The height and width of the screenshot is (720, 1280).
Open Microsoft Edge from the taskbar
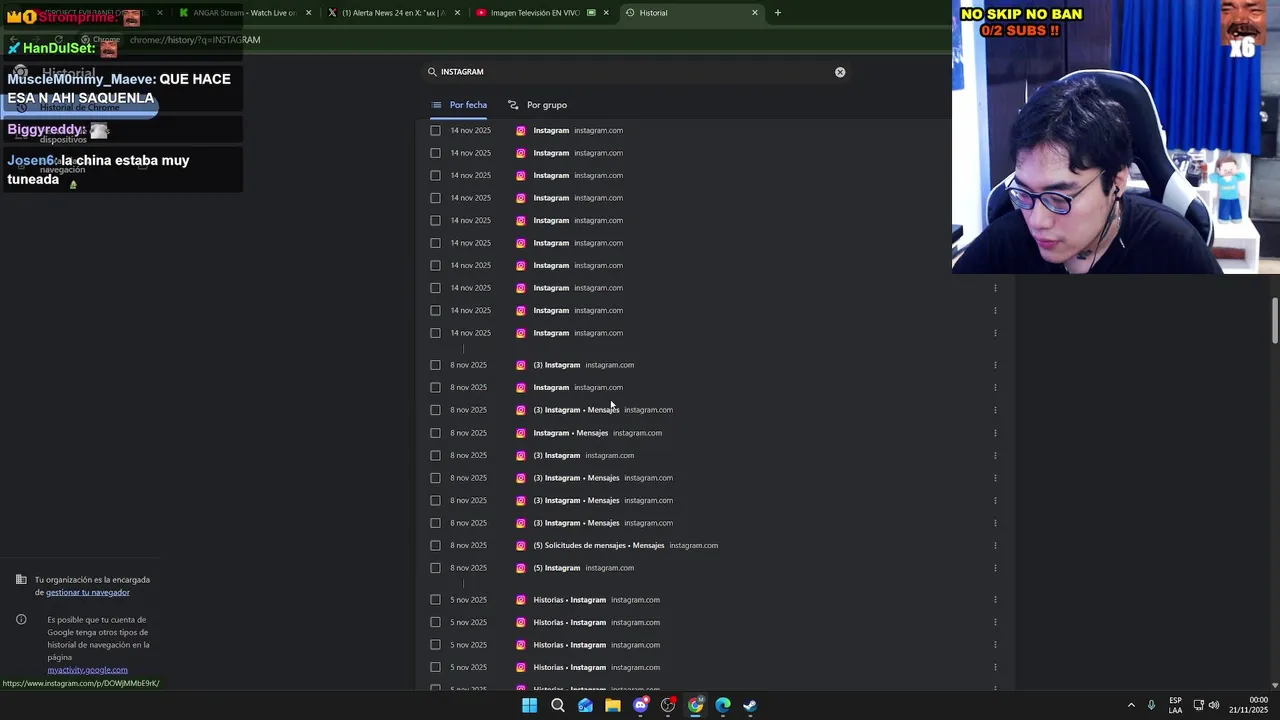click(723, 705)
